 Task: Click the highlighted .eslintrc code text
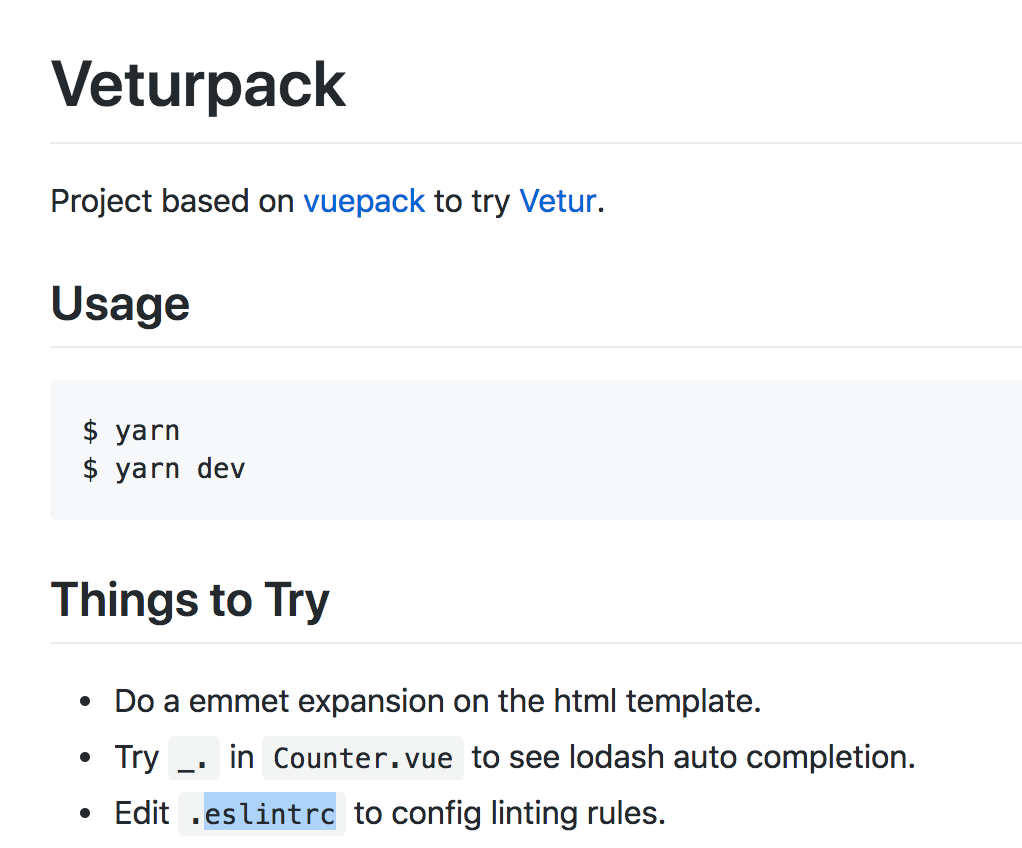pyautogui.click(x=269, y=814)
